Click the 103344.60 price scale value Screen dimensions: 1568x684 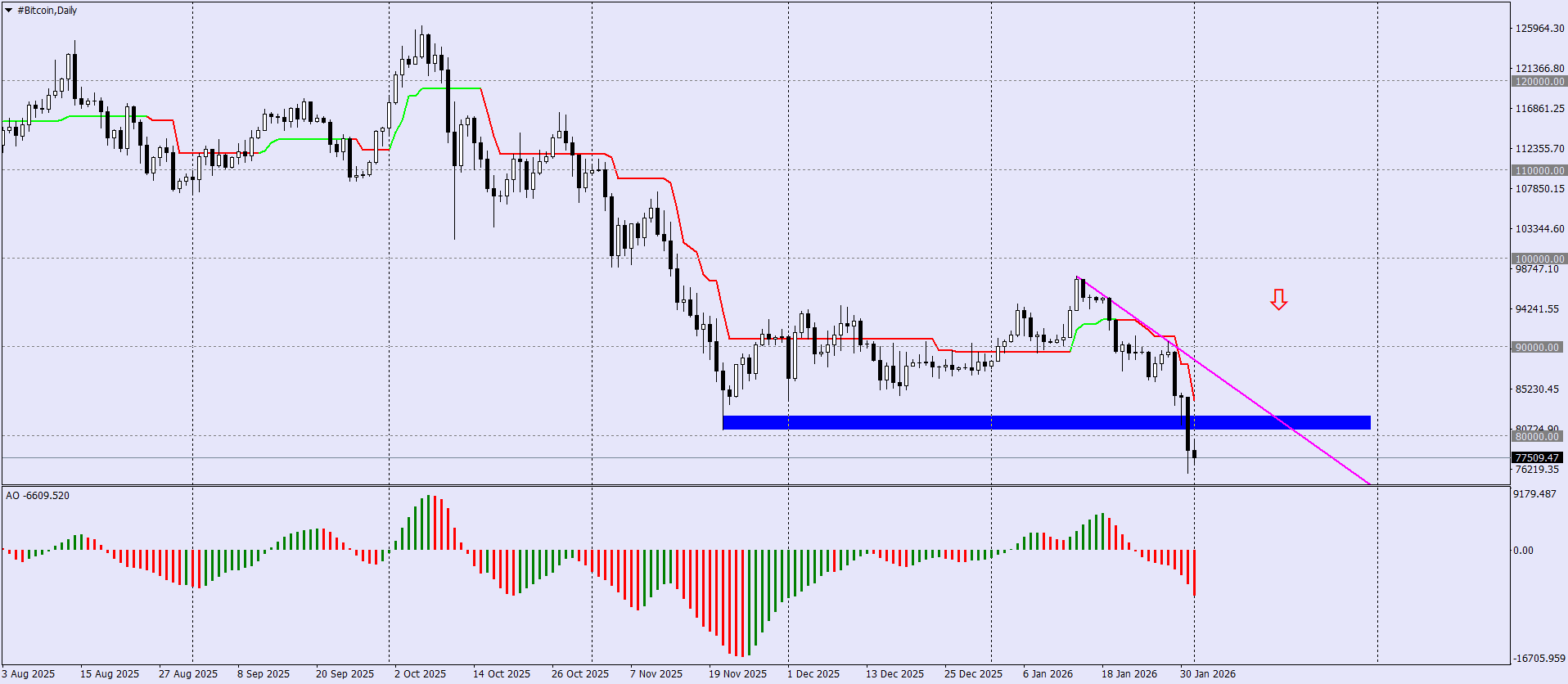tap(1539, 228)
